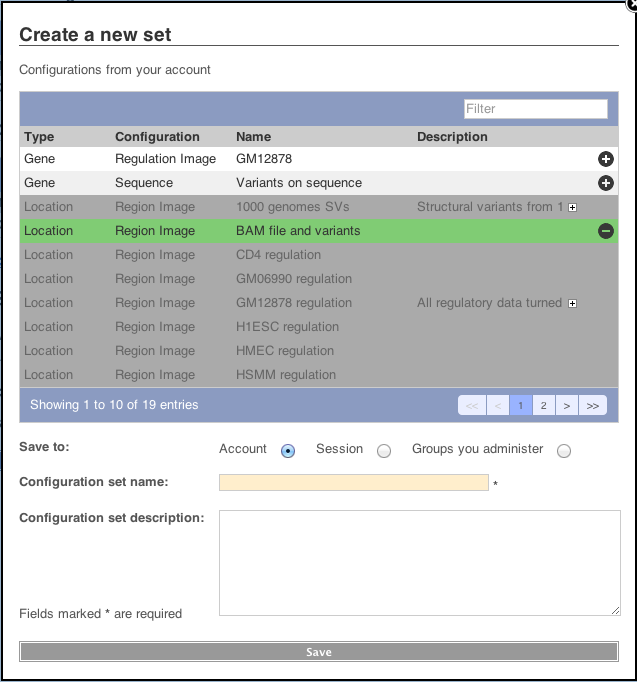Select Groups you administer option
Viewport: 637px width, 682px height.
564,451
